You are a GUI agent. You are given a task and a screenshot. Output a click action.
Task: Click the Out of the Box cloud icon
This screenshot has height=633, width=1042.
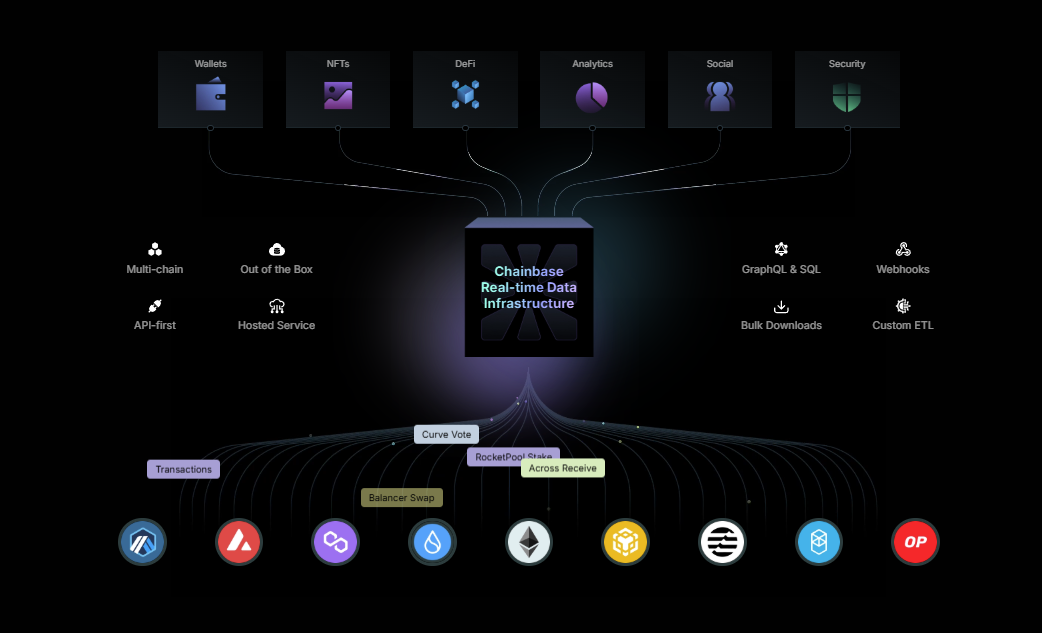click(x=276, y=249)
